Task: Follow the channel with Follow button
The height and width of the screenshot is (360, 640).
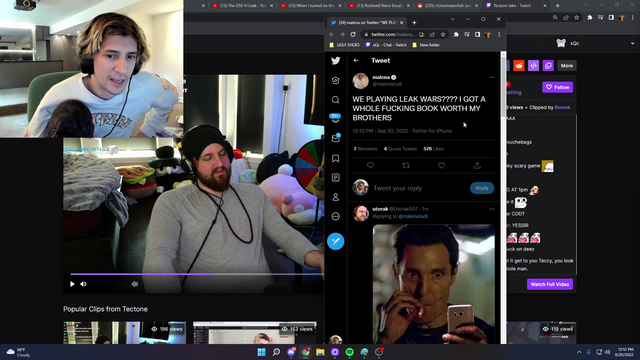Action: [x=558, y=87]
